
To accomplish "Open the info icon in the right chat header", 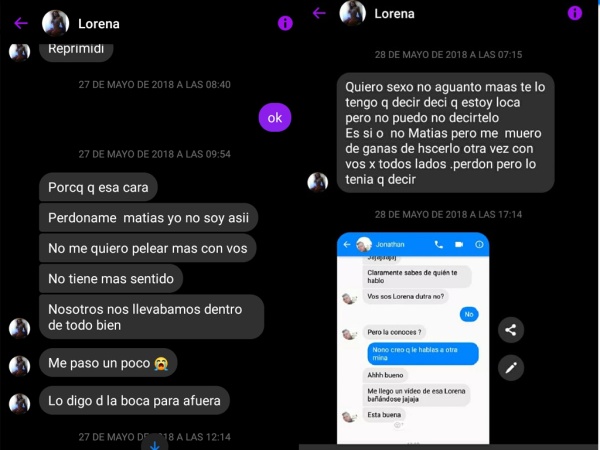I will [574, 13].
